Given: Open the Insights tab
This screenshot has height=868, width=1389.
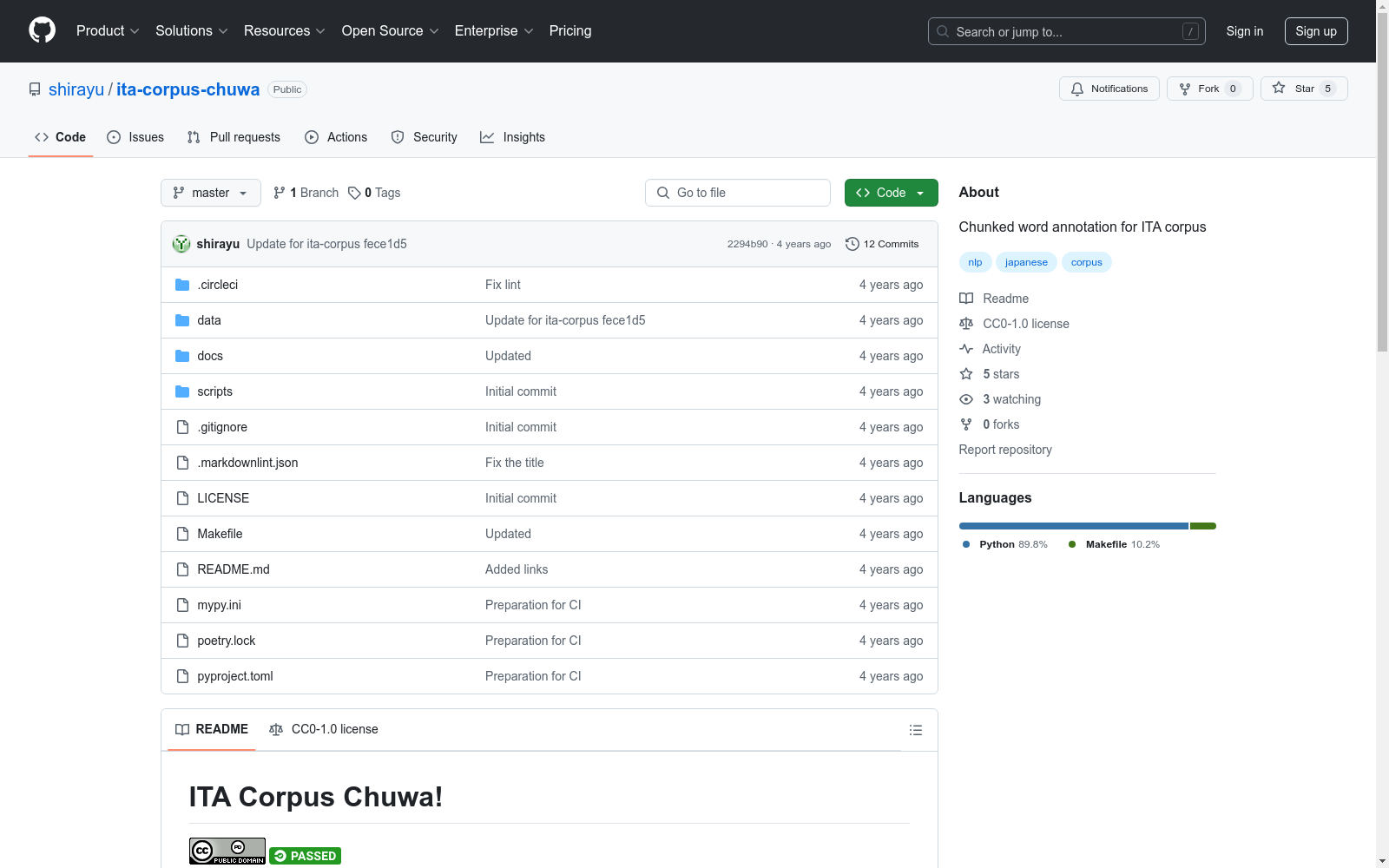Looking at the screenshot, I should [x=513, y=137].
